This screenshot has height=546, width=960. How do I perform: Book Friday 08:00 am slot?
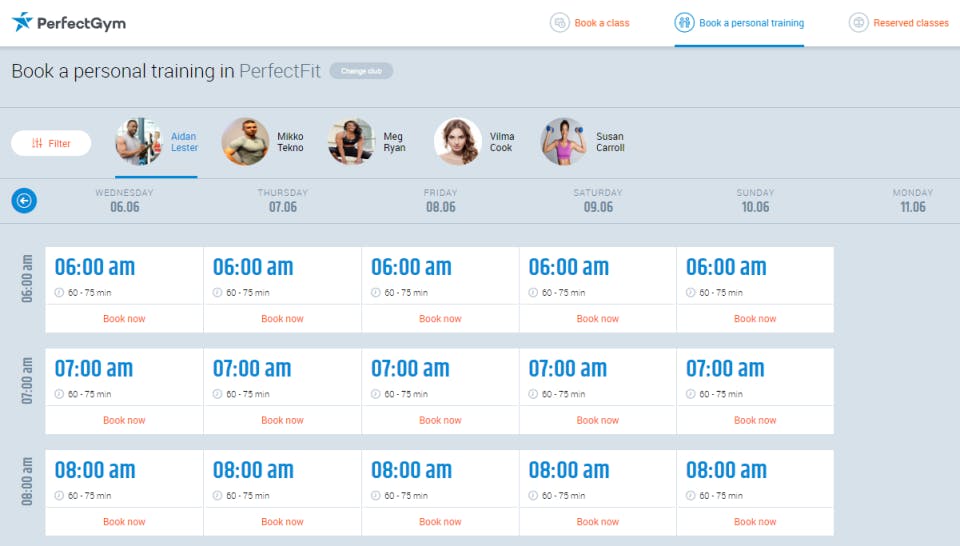pos(440,522)
